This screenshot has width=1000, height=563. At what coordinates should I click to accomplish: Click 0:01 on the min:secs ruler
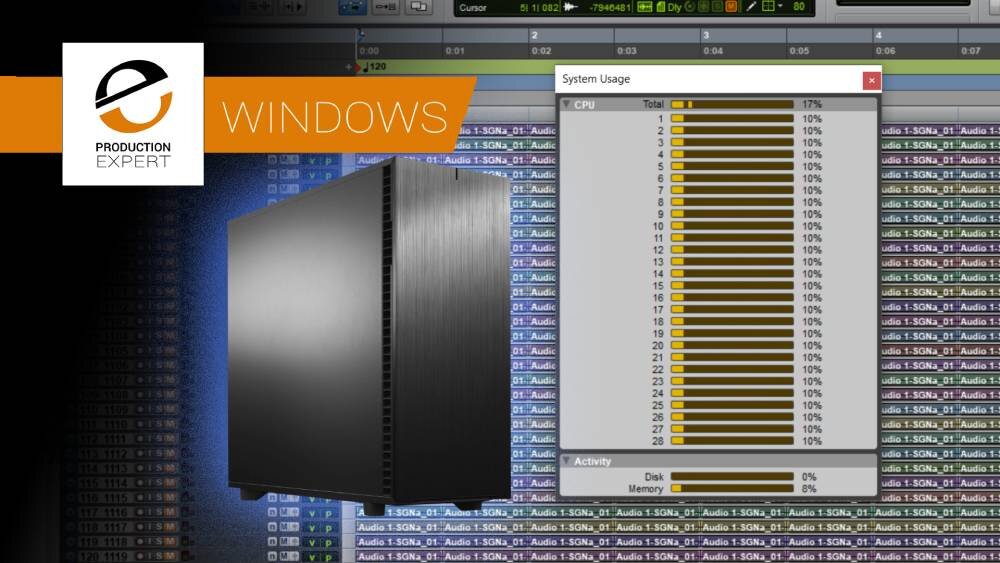(455, 50)
